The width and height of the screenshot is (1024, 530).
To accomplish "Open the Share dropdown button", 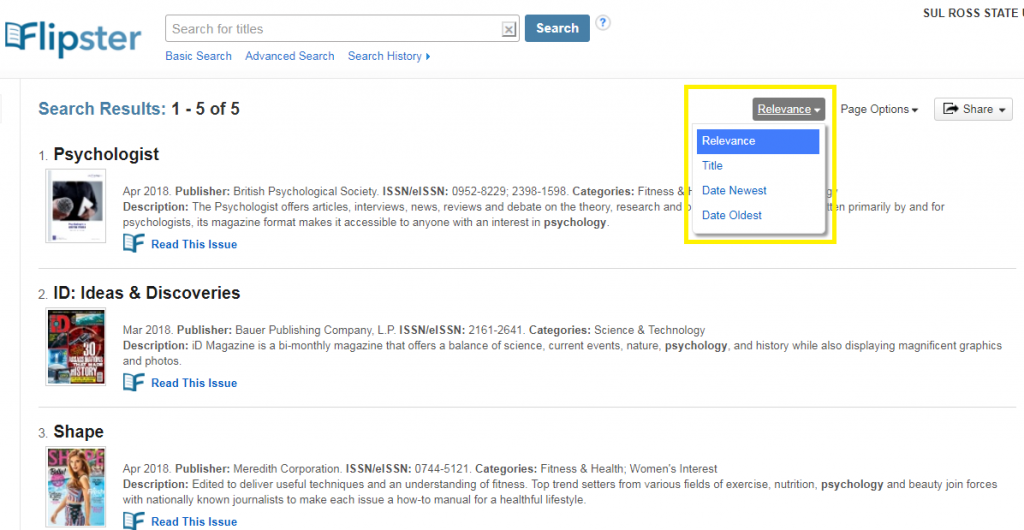I will pyautogui.click(x=973, y=109).
